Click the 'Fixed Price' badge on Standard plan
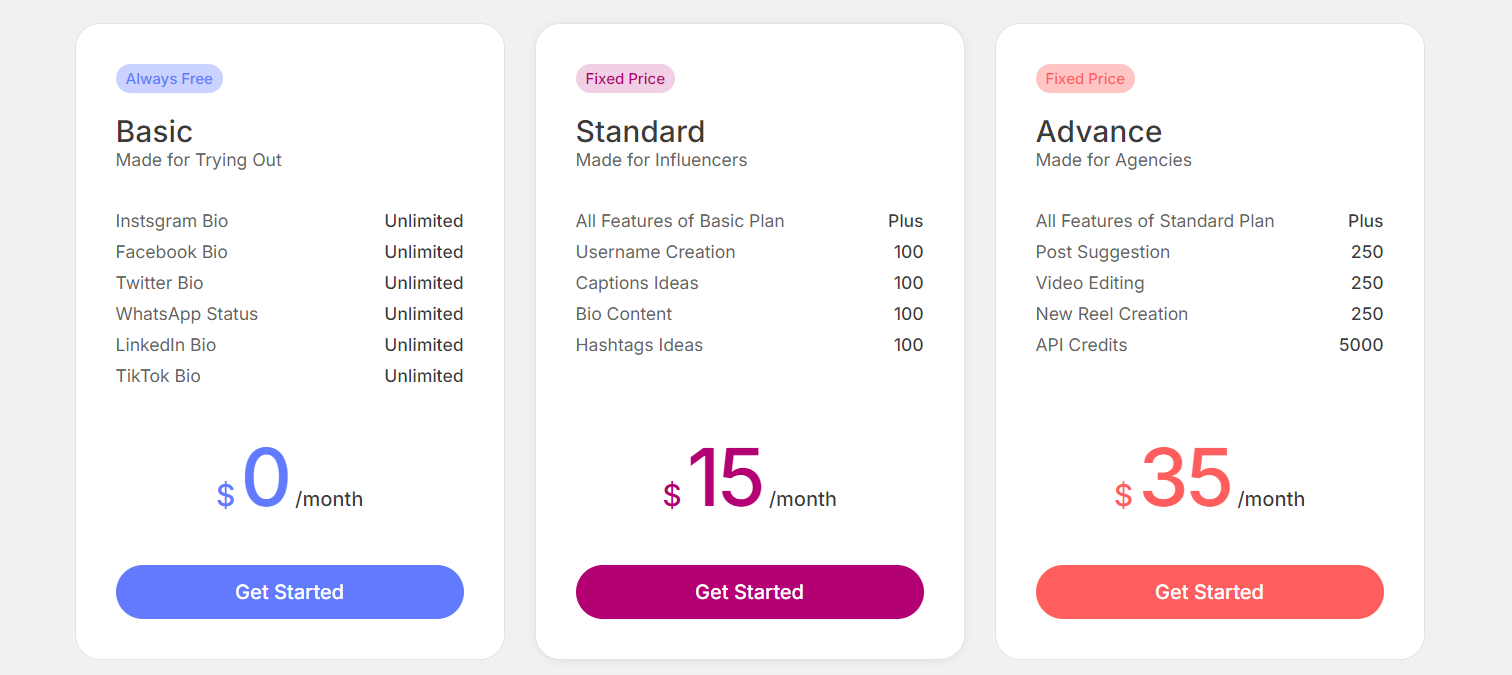Image resolution: width=1512 pixels, height=675 pixels. pos(625,78)
